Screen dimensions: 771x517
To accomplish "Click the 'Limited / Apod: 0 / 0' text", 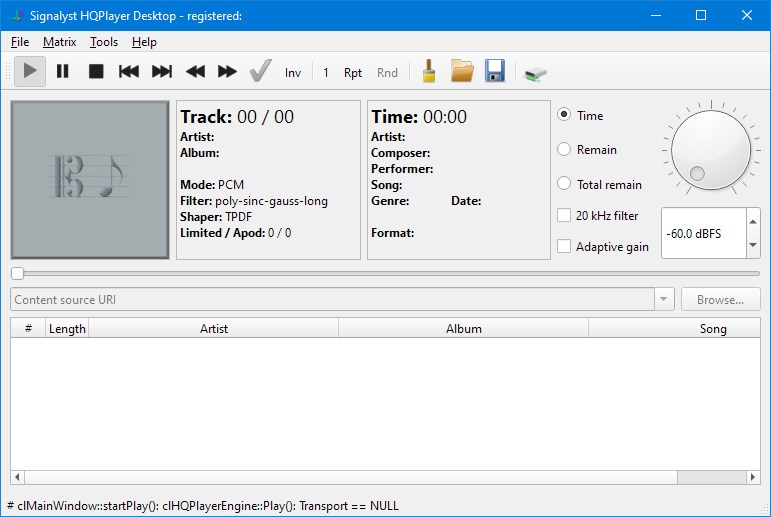I will click(x=236, y=233).
